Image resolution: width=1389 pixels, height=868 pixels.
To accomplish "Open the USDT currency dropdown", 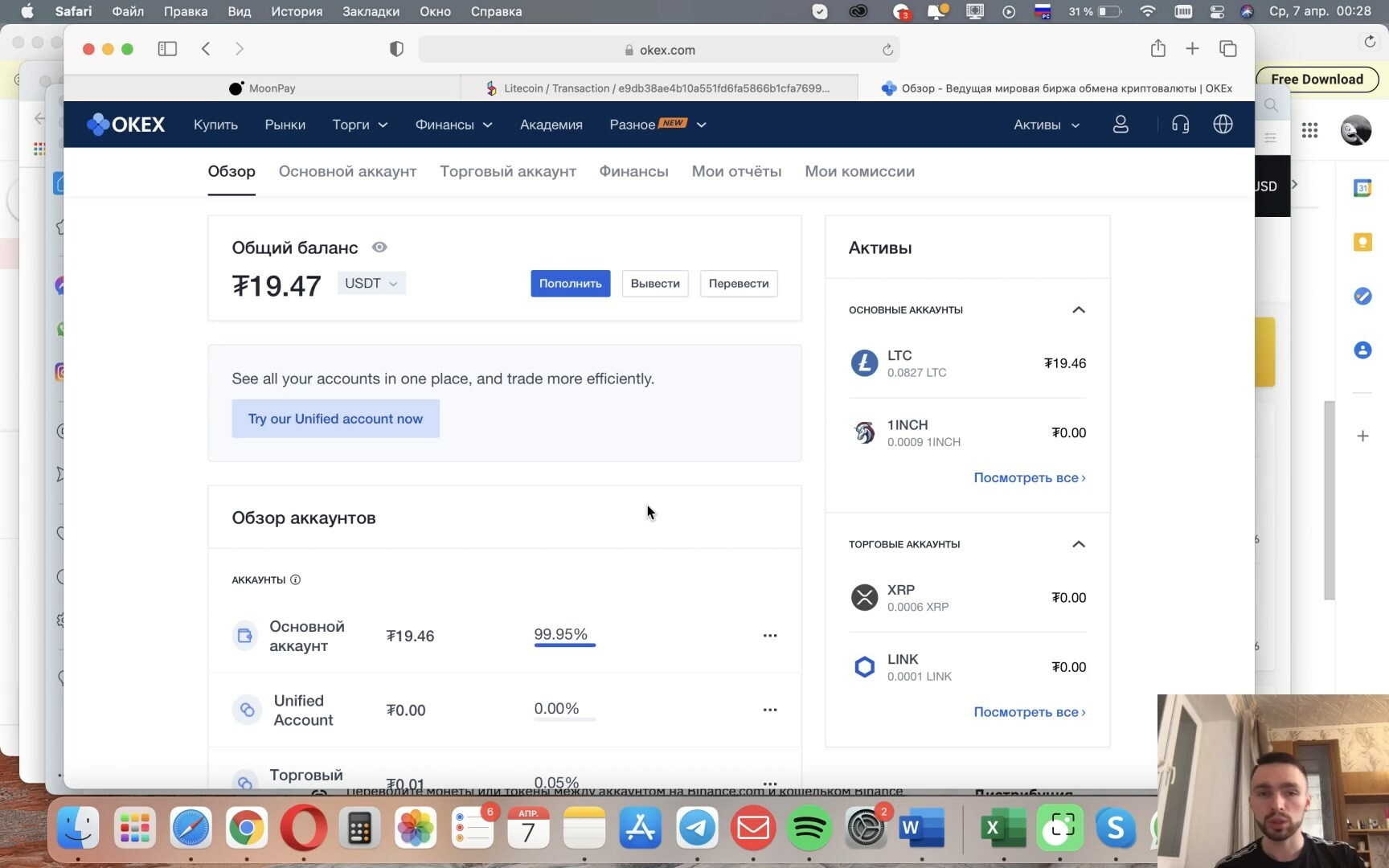I will click(371, 283).
